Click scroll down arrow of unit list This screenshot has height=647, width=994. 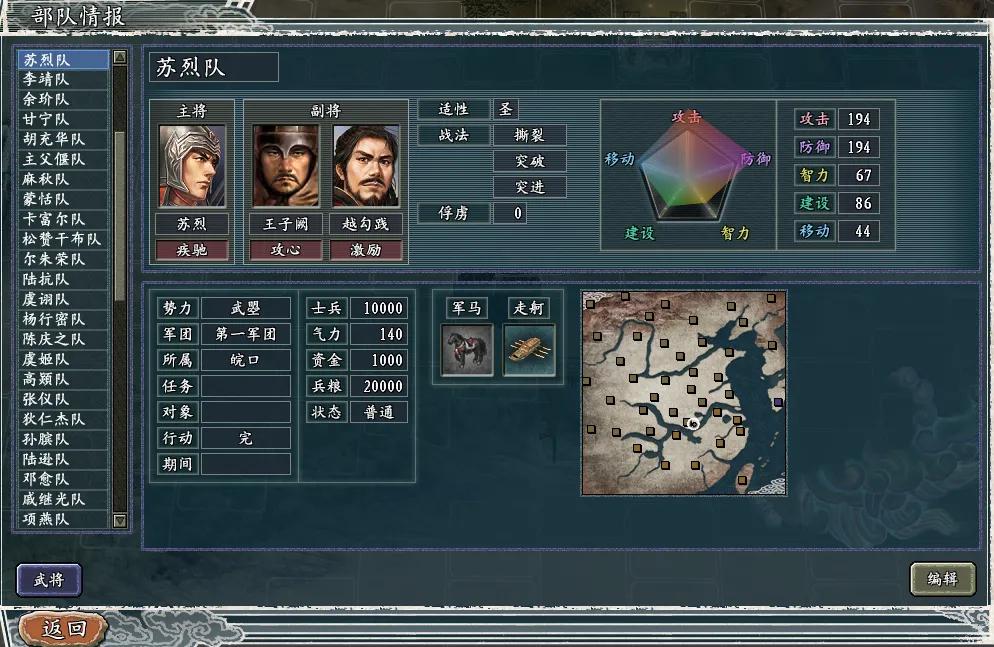tap(119, 521)
